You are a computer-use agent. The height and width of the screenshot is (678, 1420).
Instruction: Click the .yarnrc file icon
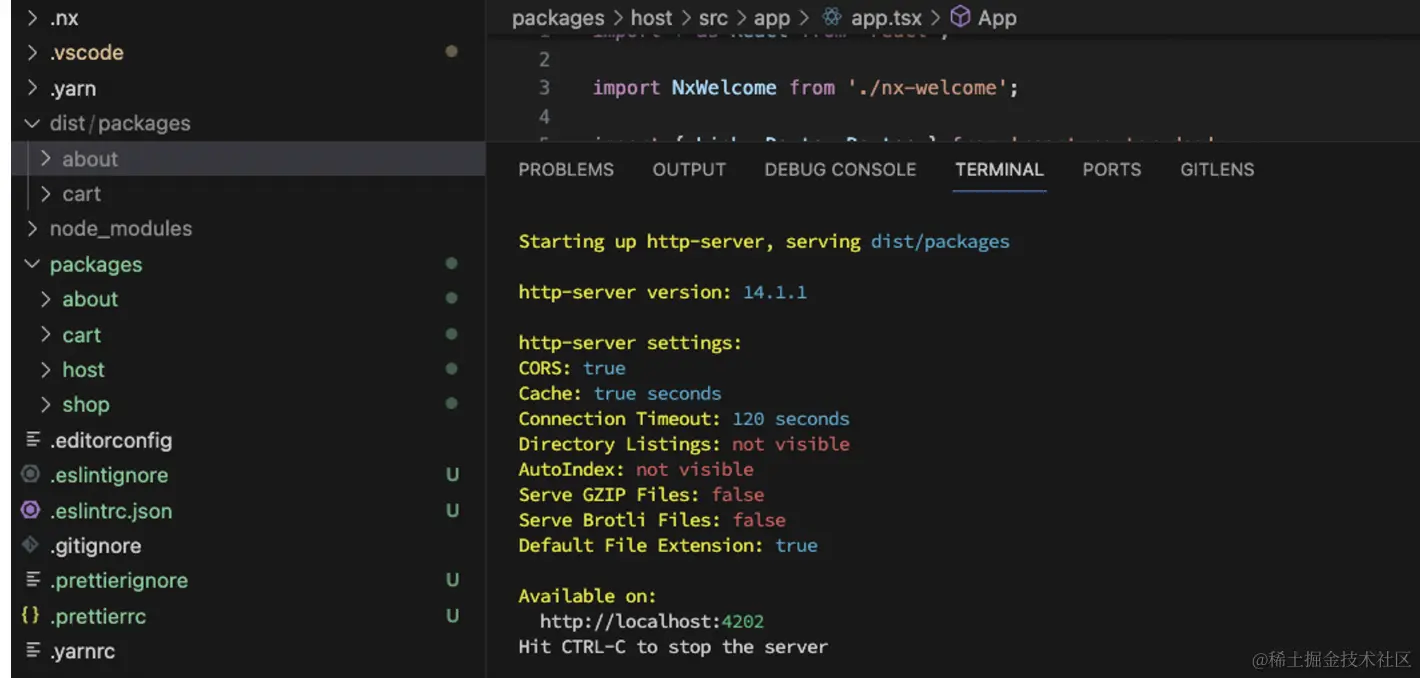[33, 651]
